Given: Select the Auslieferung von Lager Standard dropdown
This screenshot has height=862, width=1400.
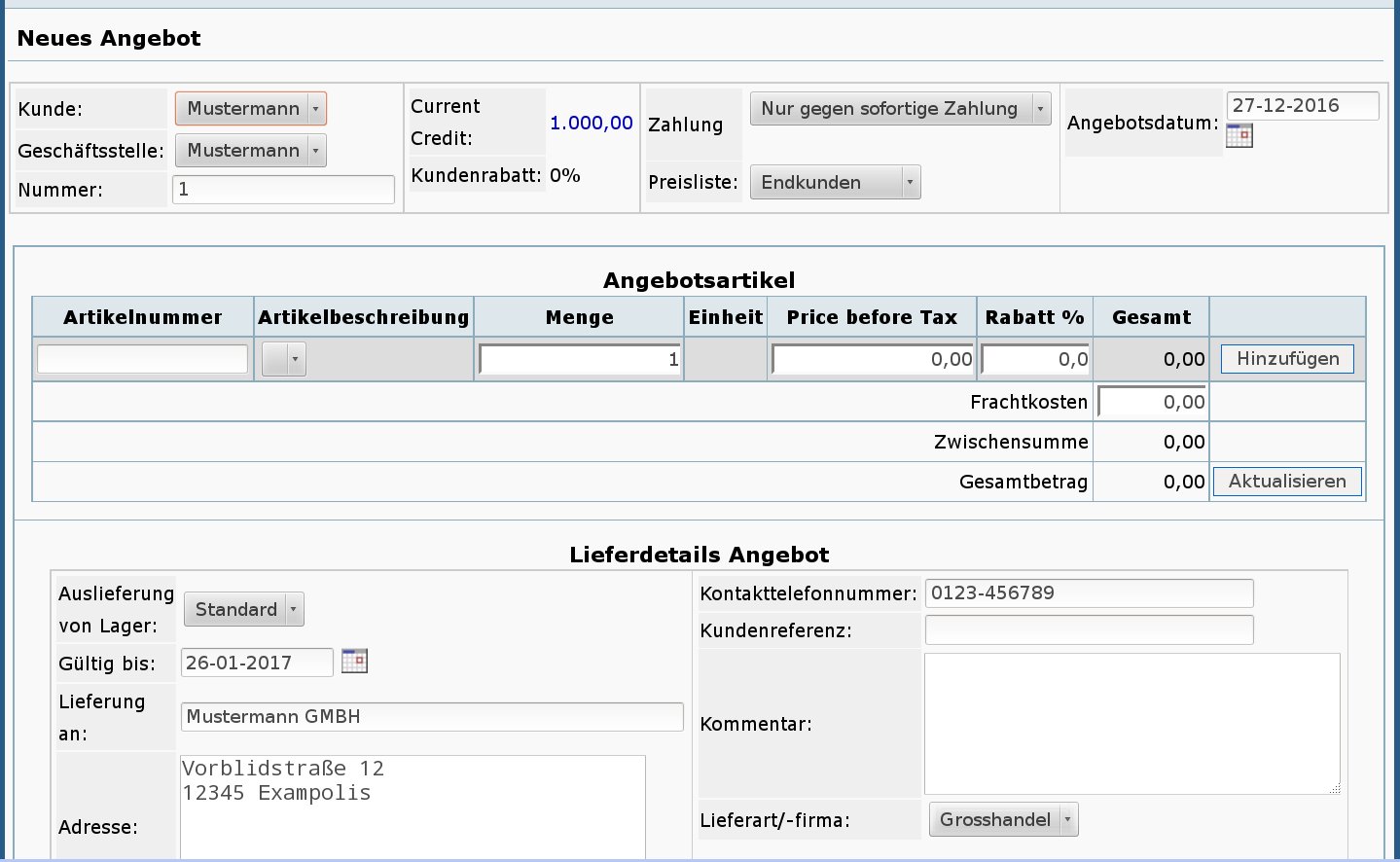Looking at the screenshot, I should (244, 610).
